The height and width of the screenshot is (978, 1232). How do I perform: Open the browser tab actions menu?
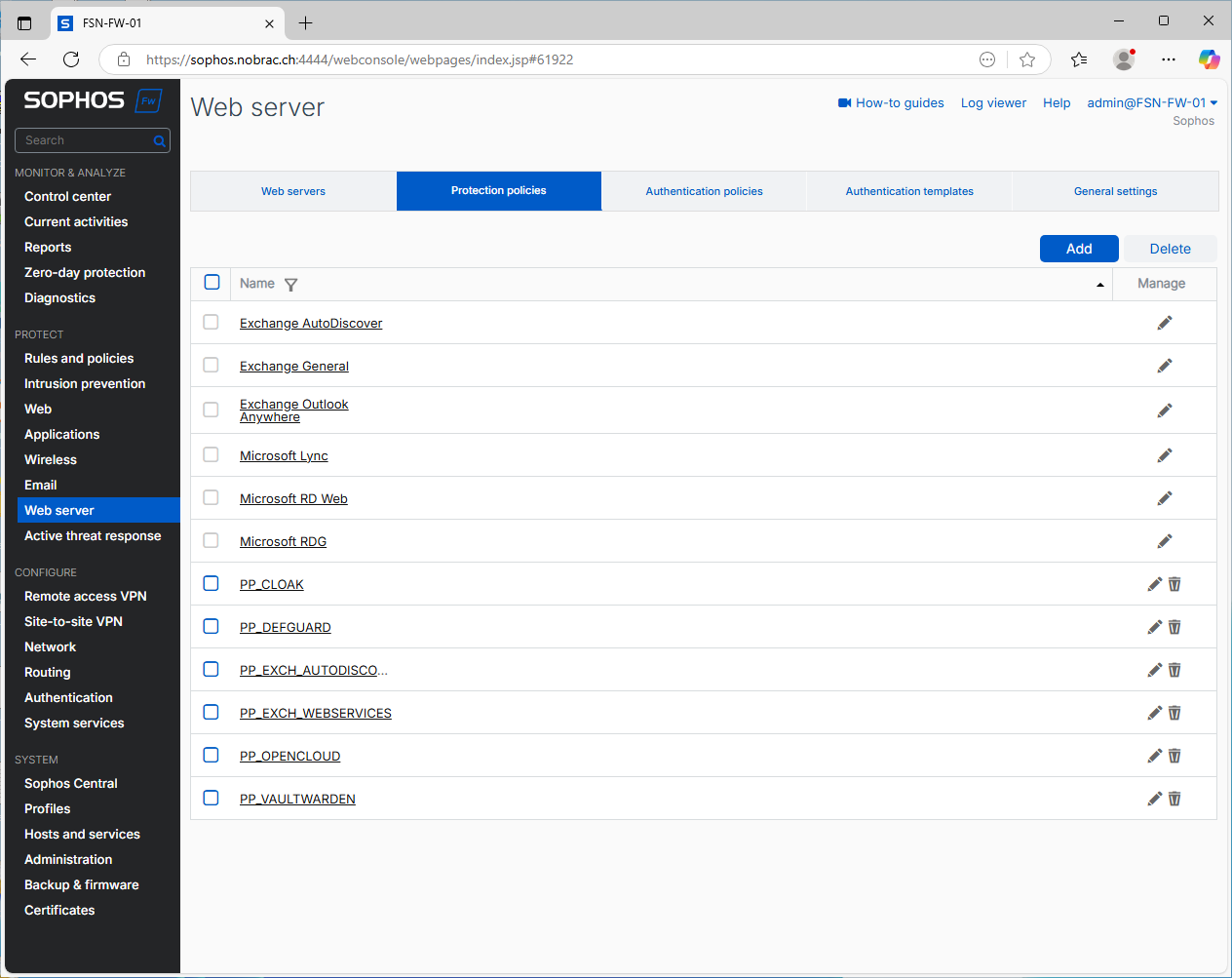click(24, 22)
